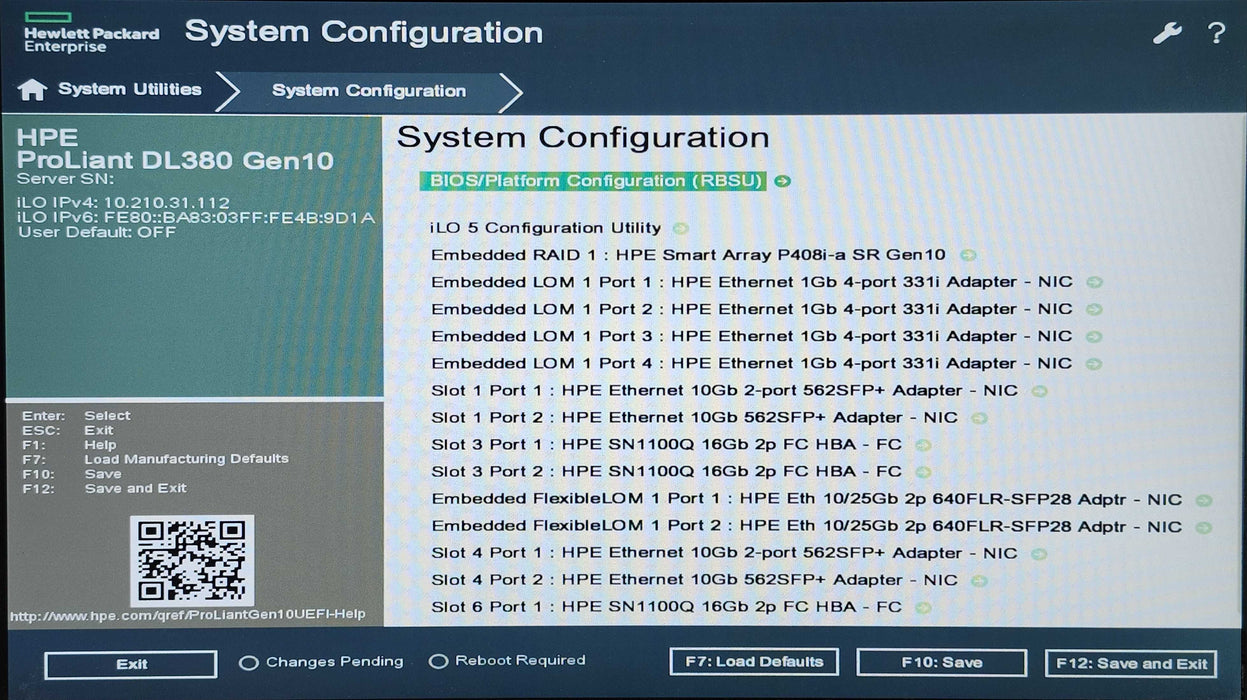Screen dimensions: 1247x700
Task: Click the Hewlett Packard Enterprise logo
Action: (x=91, y=32)
